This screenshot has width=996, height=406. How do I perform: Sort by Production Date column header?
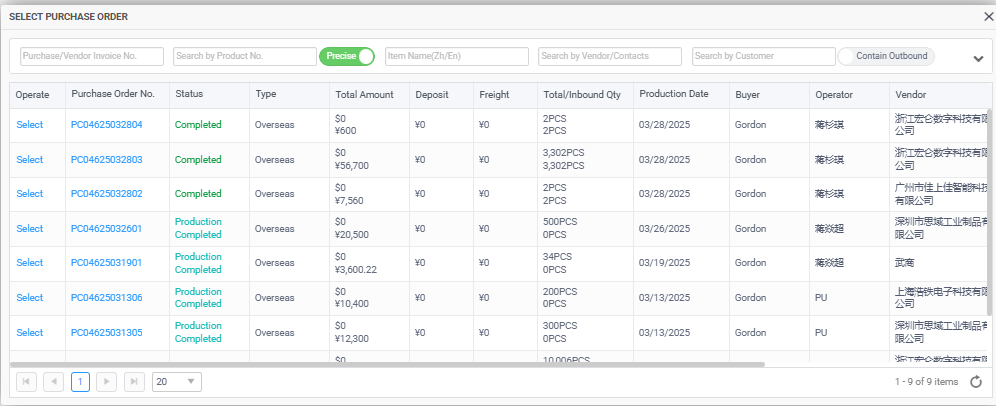coord(673,94)
